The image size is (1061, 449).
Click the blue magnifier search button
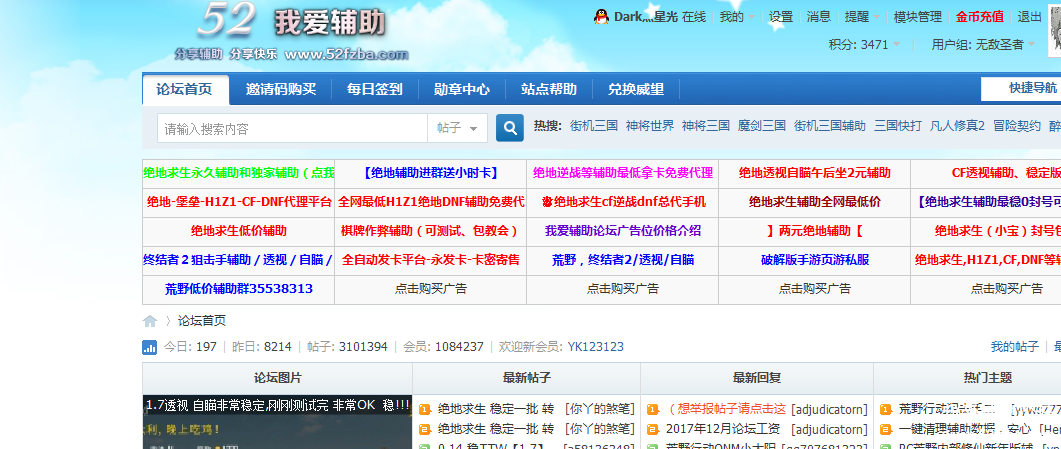coord(510,128)
